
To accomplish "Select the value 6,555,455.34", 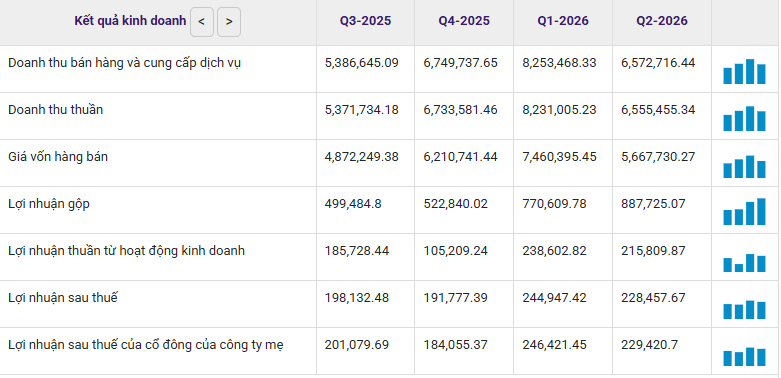I will pyautogui.click(x=658, y=110).
